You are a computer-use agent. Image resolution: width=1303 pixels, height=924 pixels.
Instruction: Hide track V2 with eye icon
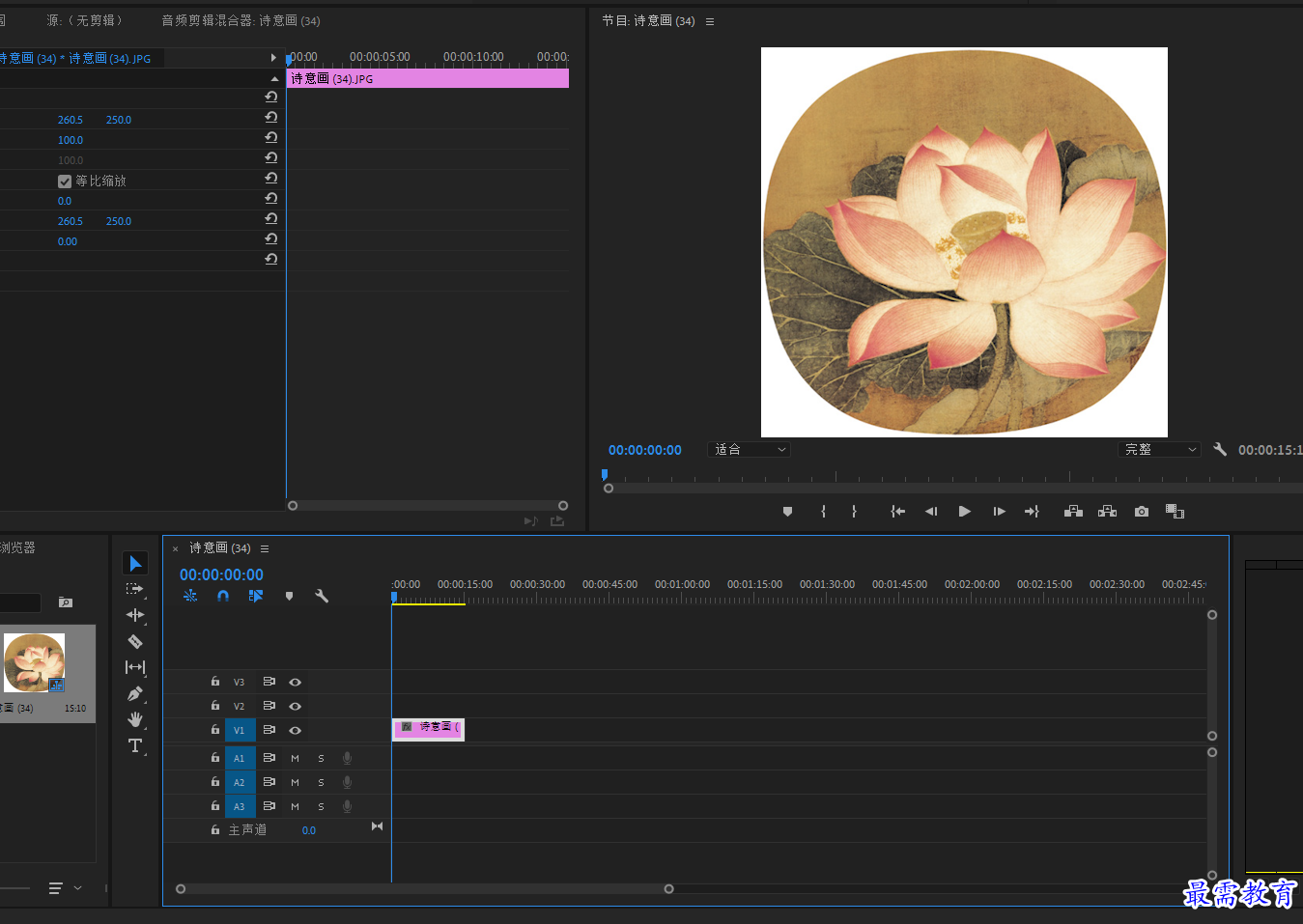[x=296, y=706]
